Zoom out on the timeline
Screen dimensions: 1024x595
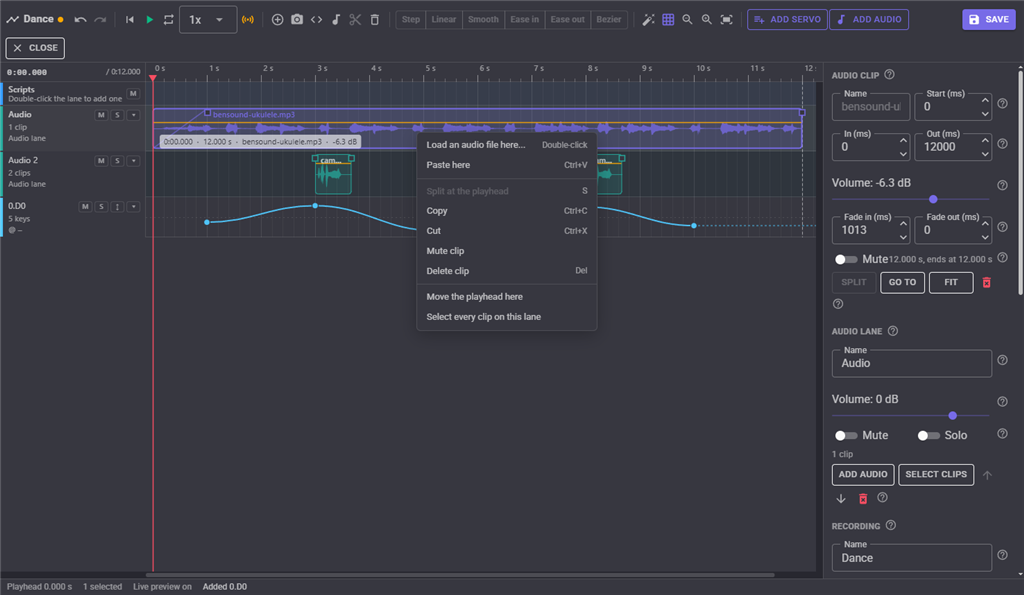688,20
